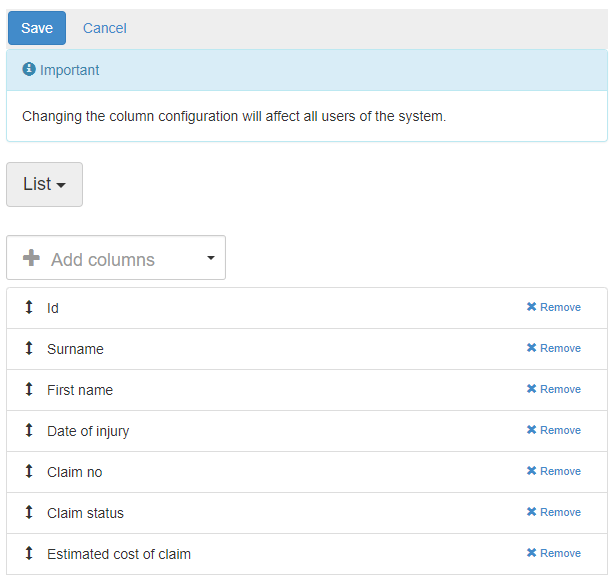Select the drag handle for First name
Image resolution: width=613 pixels, height=585 pixels.
pyautogui.click(x=29, y=389)
